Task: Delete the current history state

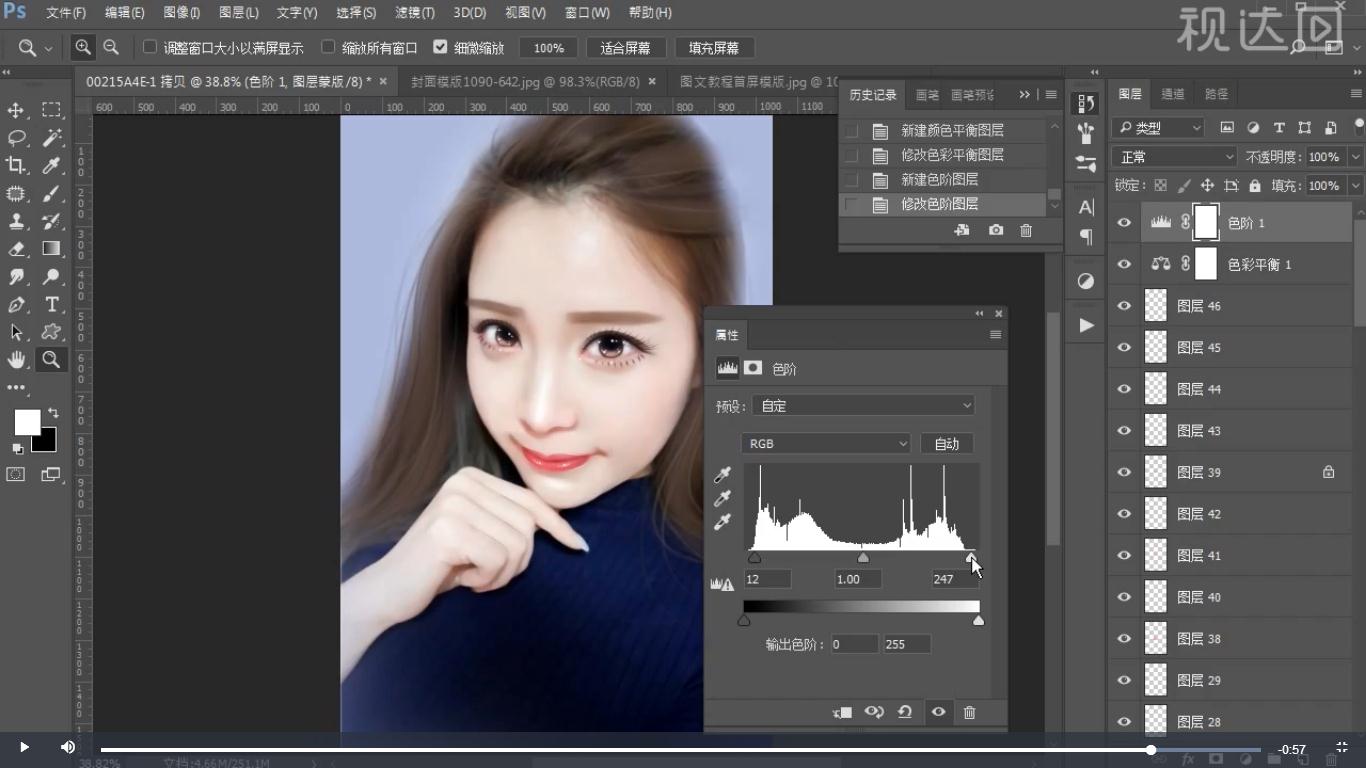Action: (x=1026, y=230)
